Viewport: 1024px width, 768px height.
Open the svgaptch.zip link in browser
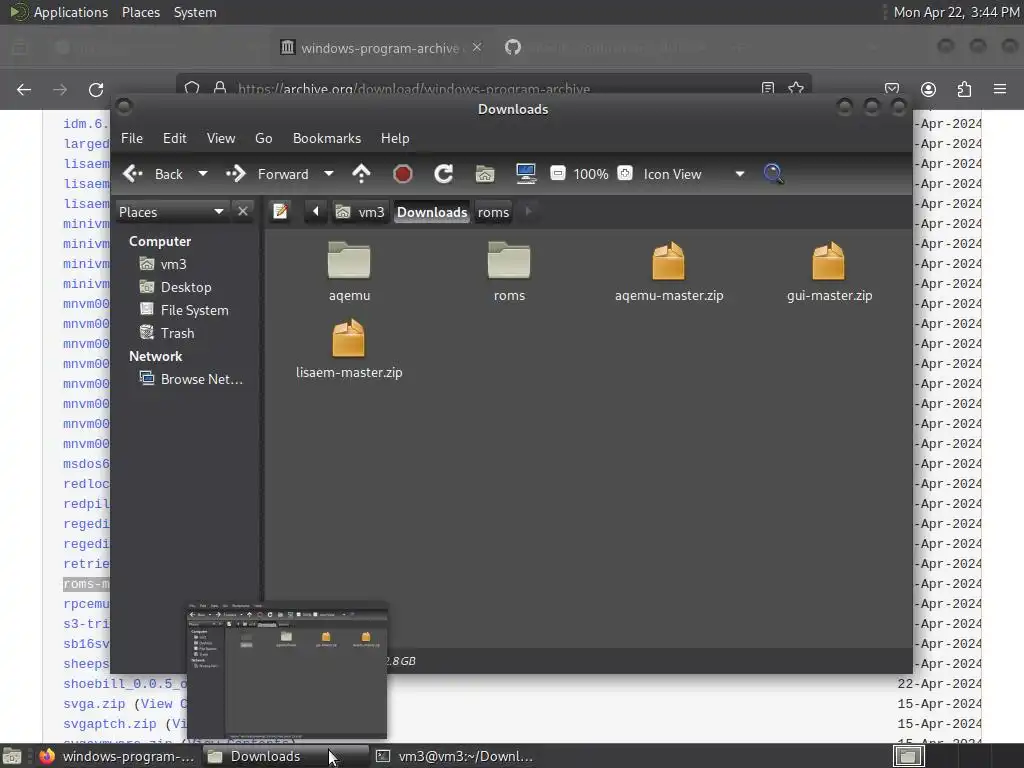coord(110,724)
